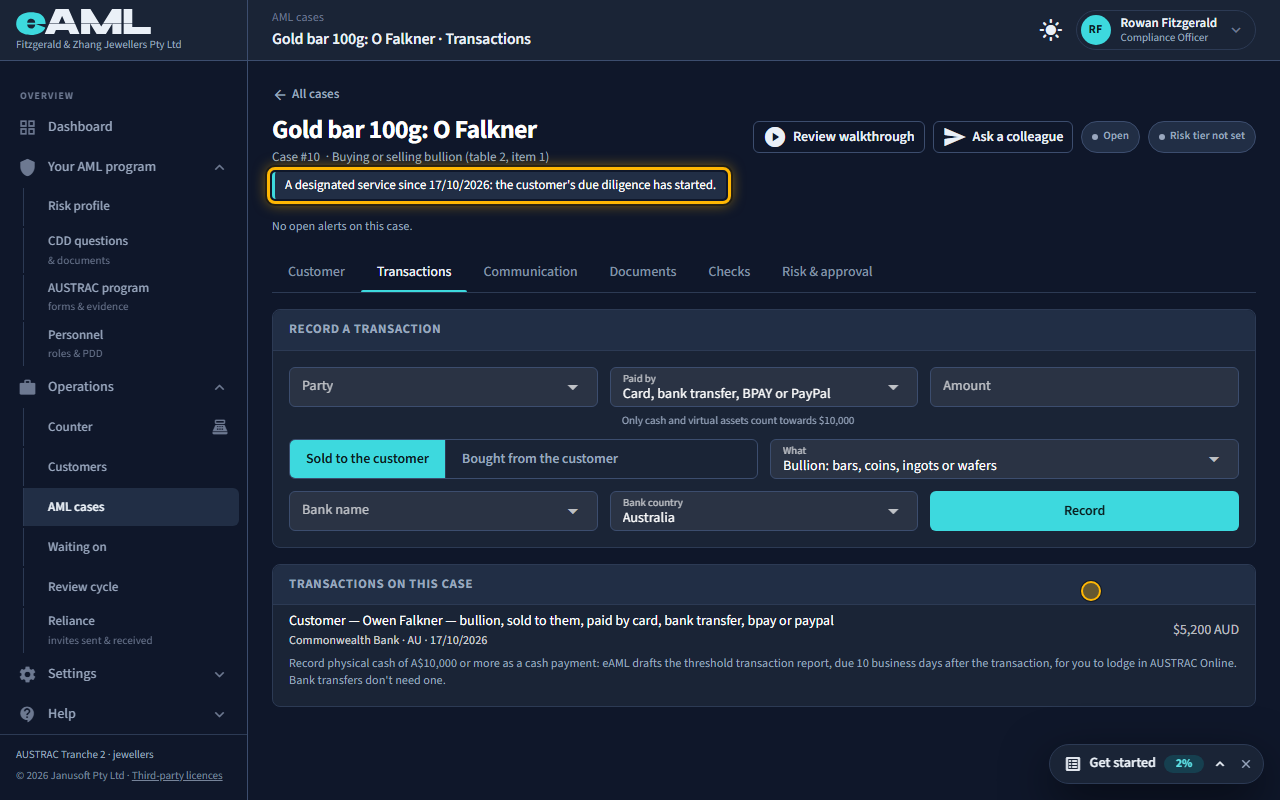Click the Operations briefcase icon
The width and height of the screenshot is (1280, 800).
pyautogui.click(x=27, y=387)
